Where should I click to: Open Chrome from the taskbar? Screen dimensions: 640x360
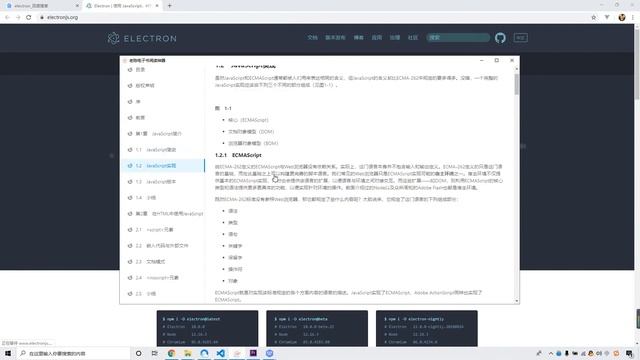171,353
